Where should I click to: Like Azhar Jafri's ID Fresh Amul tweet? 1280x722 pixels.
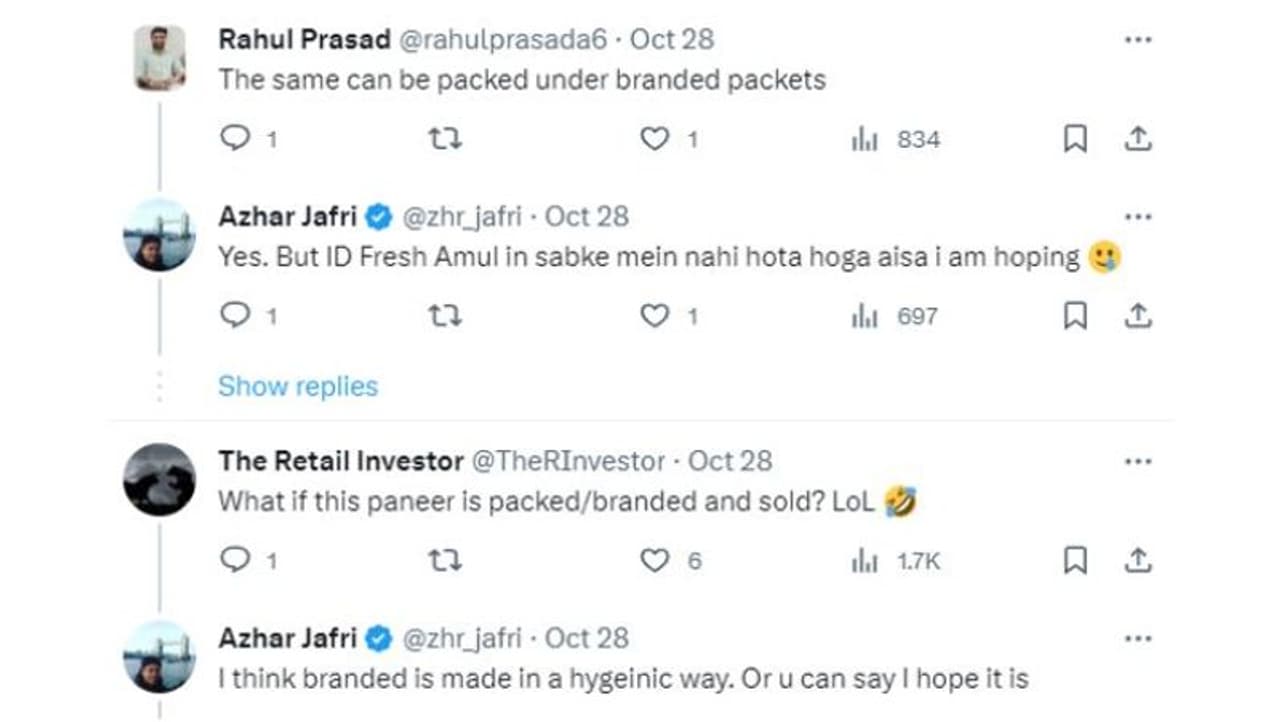pyautogui.click(x=654, y=316)
